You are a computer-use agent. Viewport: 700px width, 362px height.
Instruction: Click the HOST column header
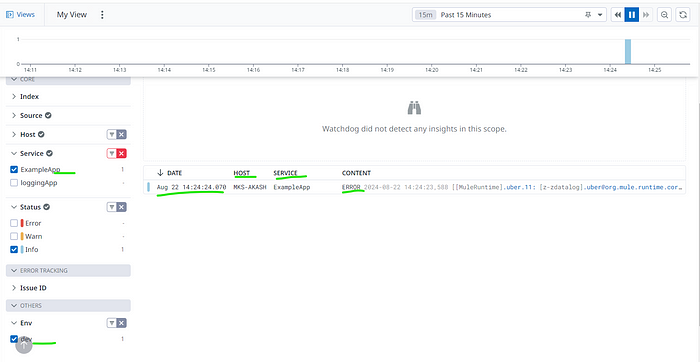pos(242,173)
